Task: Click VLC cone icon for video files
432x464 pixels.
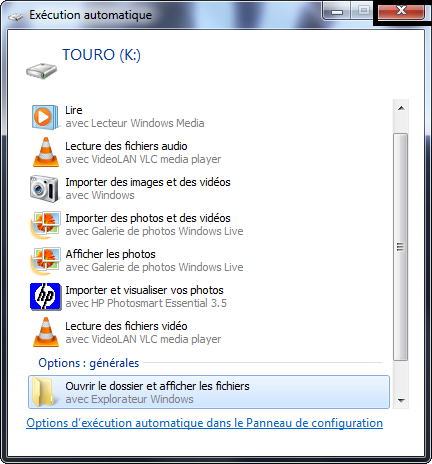Action: click(46, 332)
